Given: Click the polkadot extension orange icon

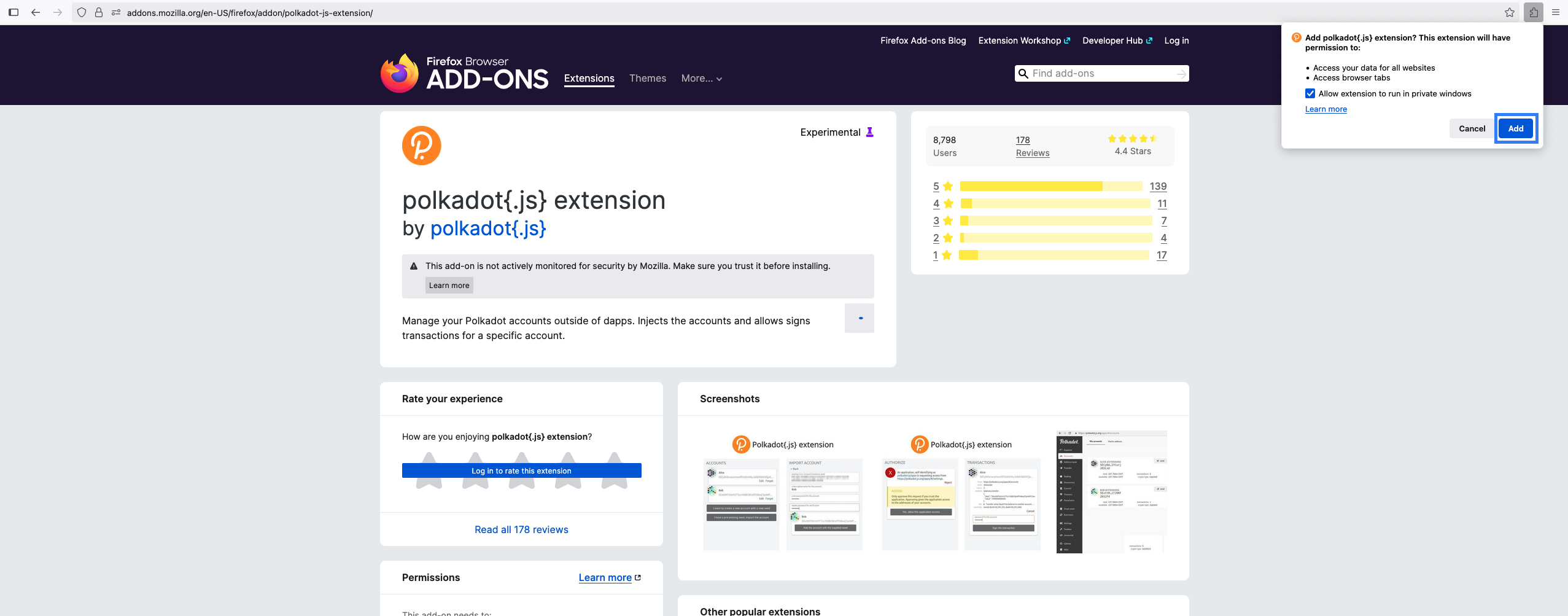Looking at the screenshot, I should (422, 146).
